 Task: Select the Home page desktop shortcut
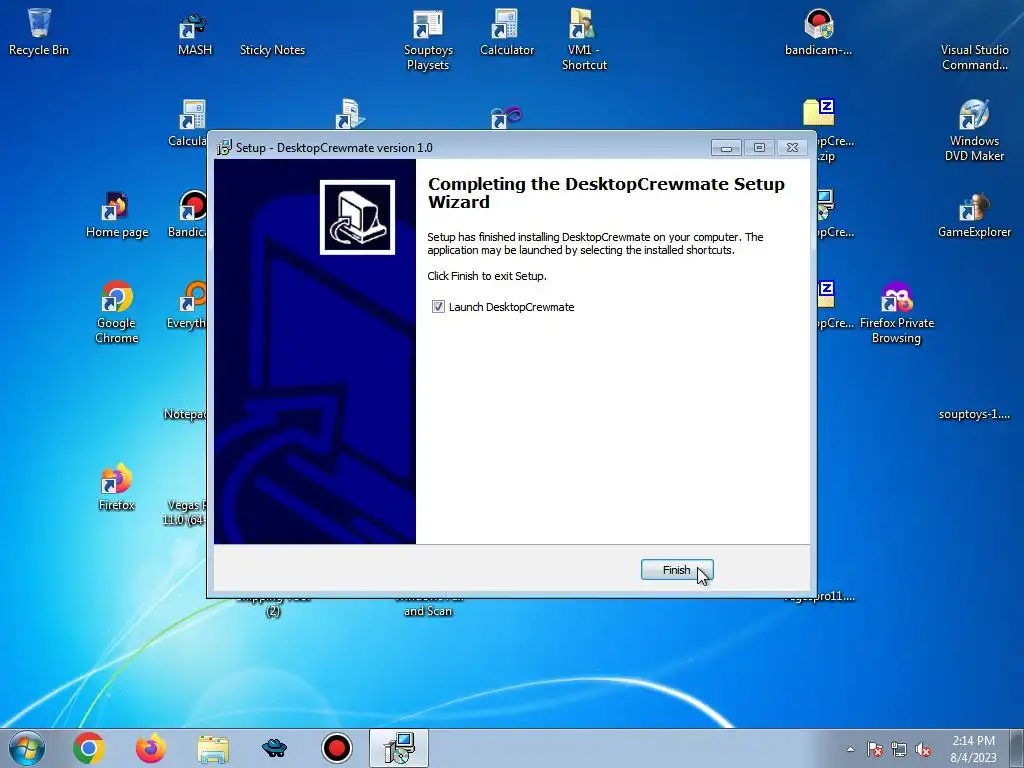117,215
